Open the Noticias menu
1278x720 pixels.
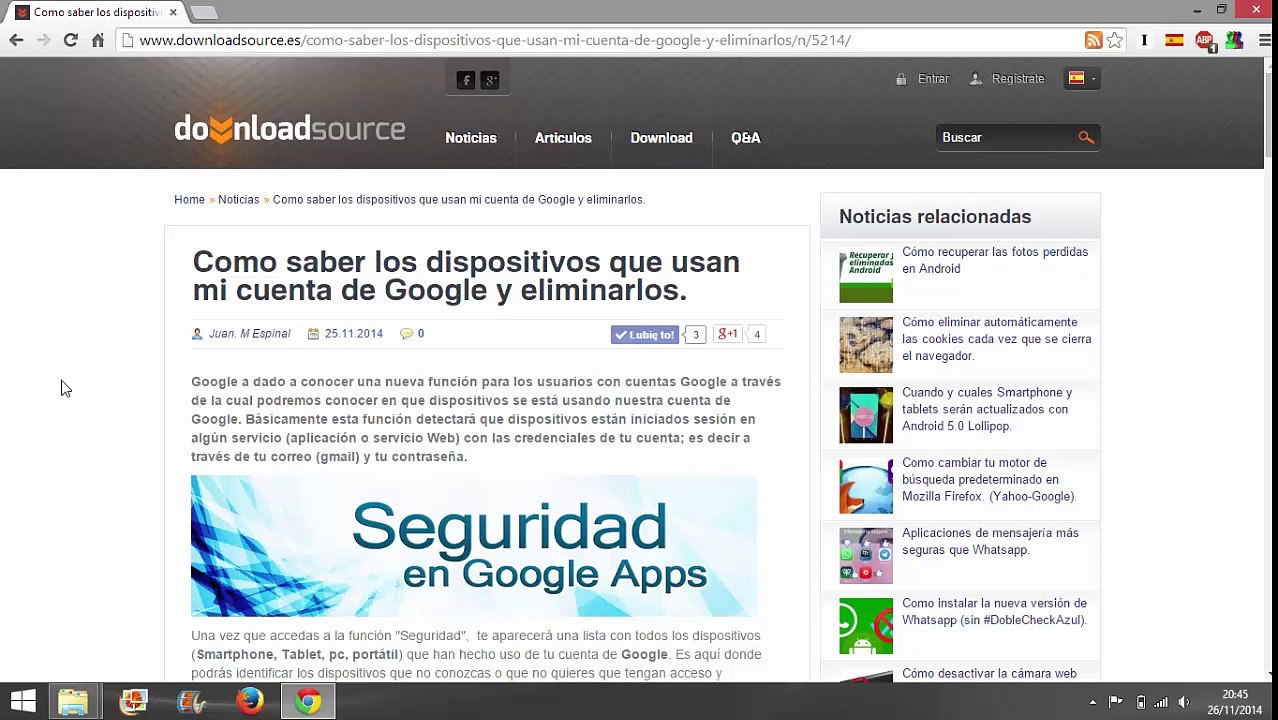point(471,138)
